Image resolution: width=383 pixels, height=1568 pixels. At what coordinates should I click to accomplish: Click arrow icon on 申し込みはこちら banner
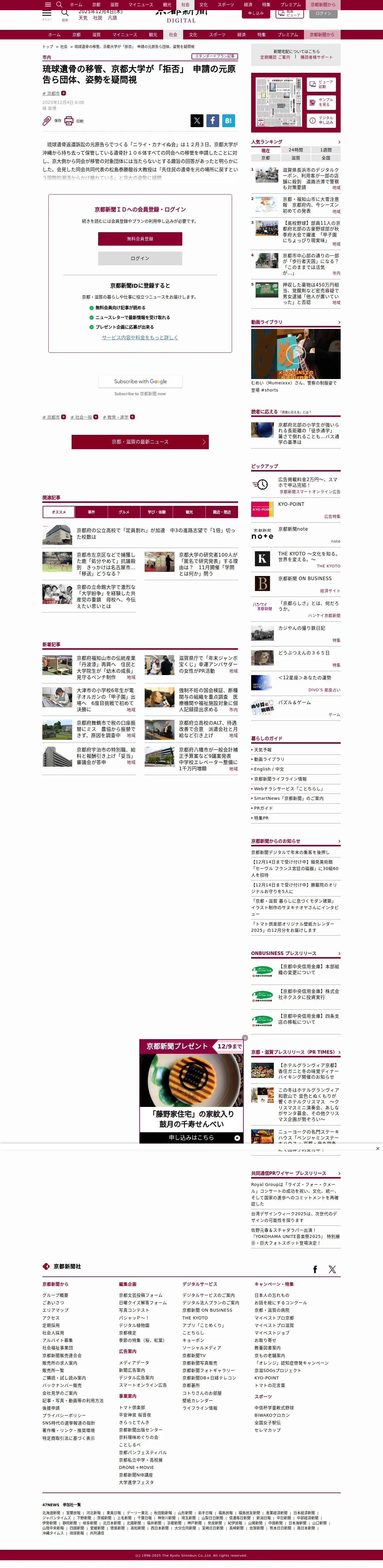tap(237, 1138)
